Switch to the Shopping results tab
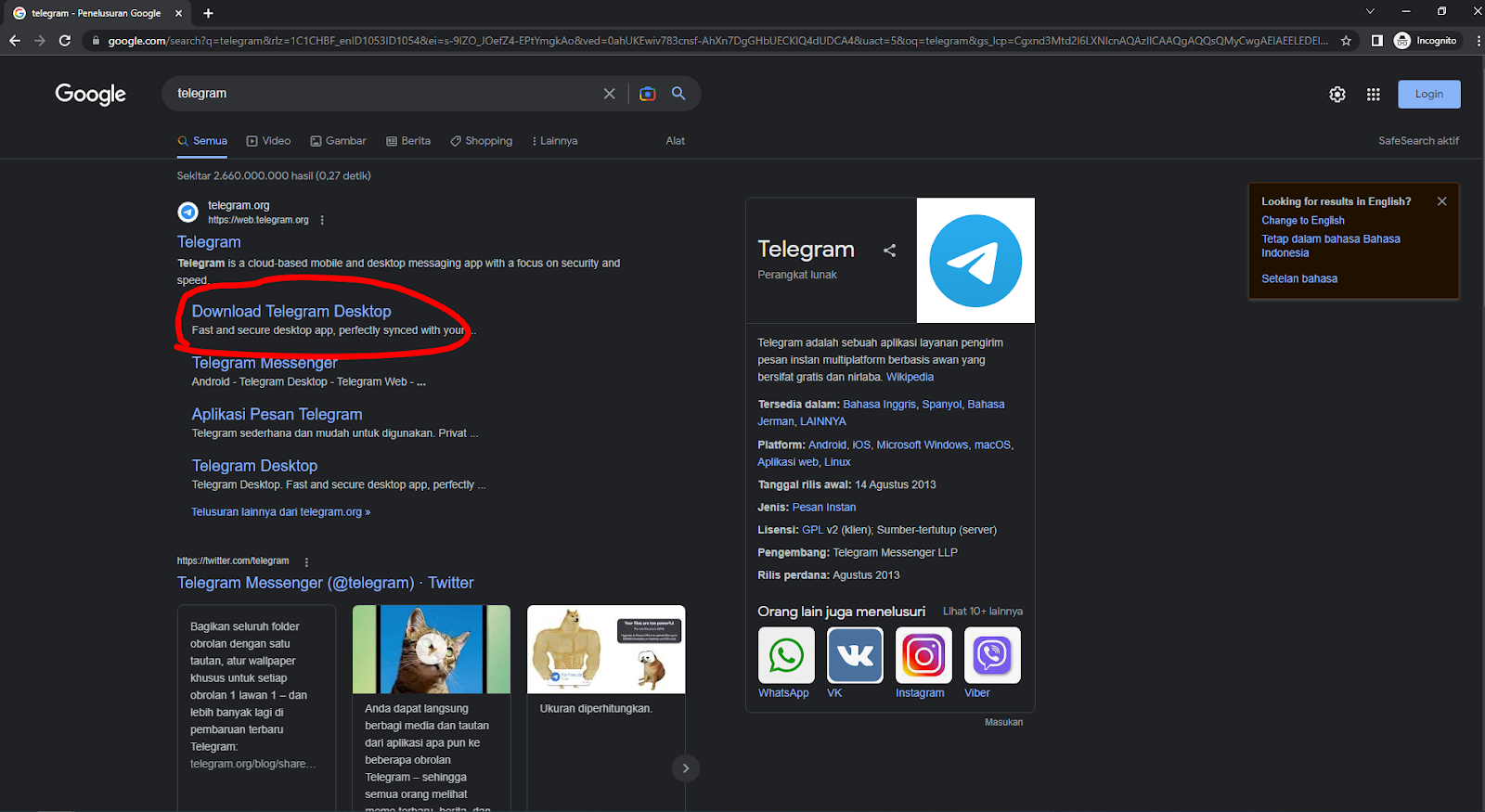 (481, 141)
